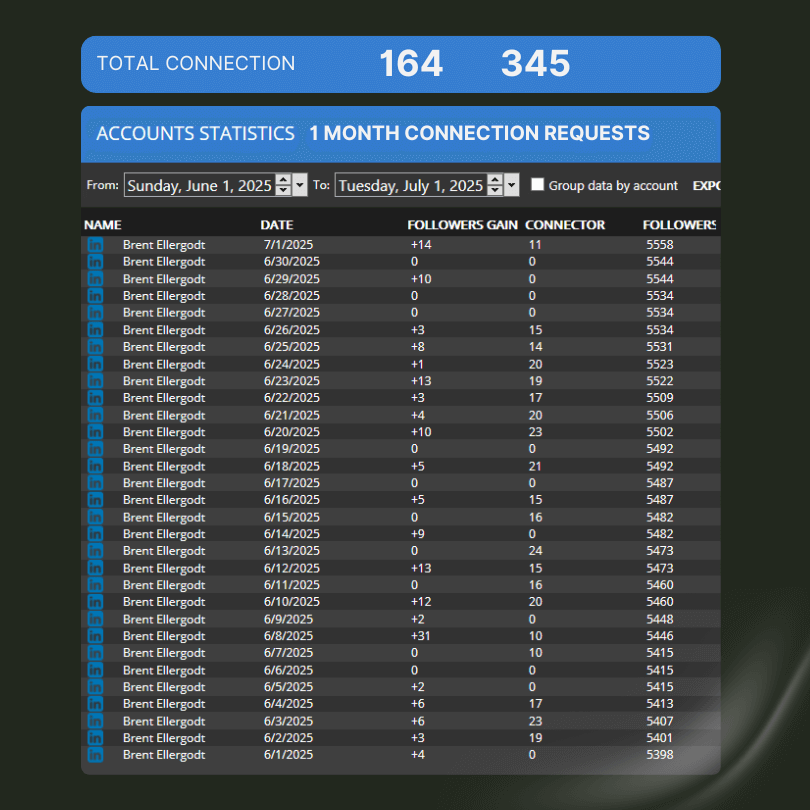810x810 pixels.
Task: Select the LinkedIn icon in the 6/20/2025 row
Action: 96,432
